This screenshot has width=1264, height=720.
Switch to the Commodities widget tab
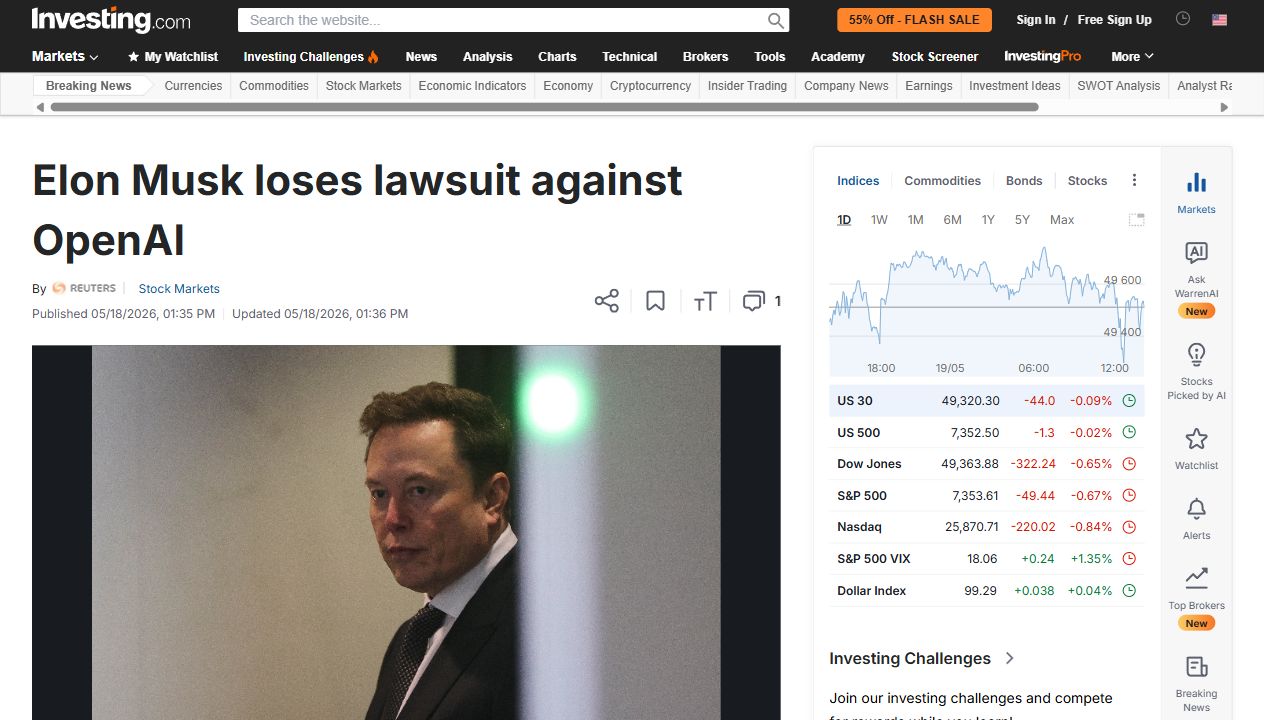tap(942, 181)
